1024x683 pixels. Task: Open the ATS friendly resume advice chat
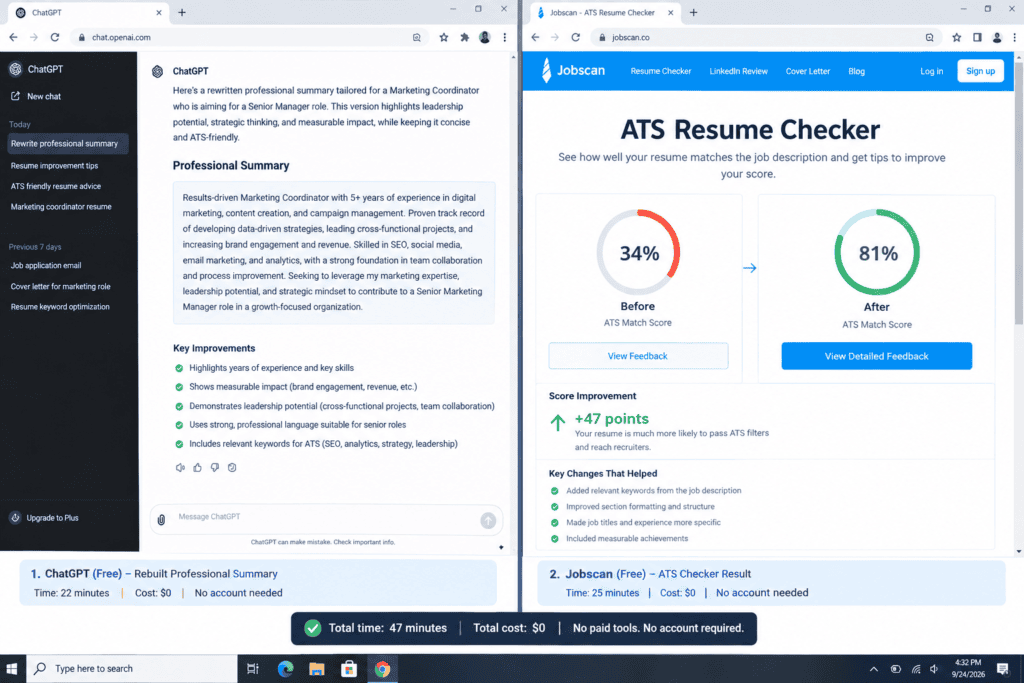click(x=56, y=186)
